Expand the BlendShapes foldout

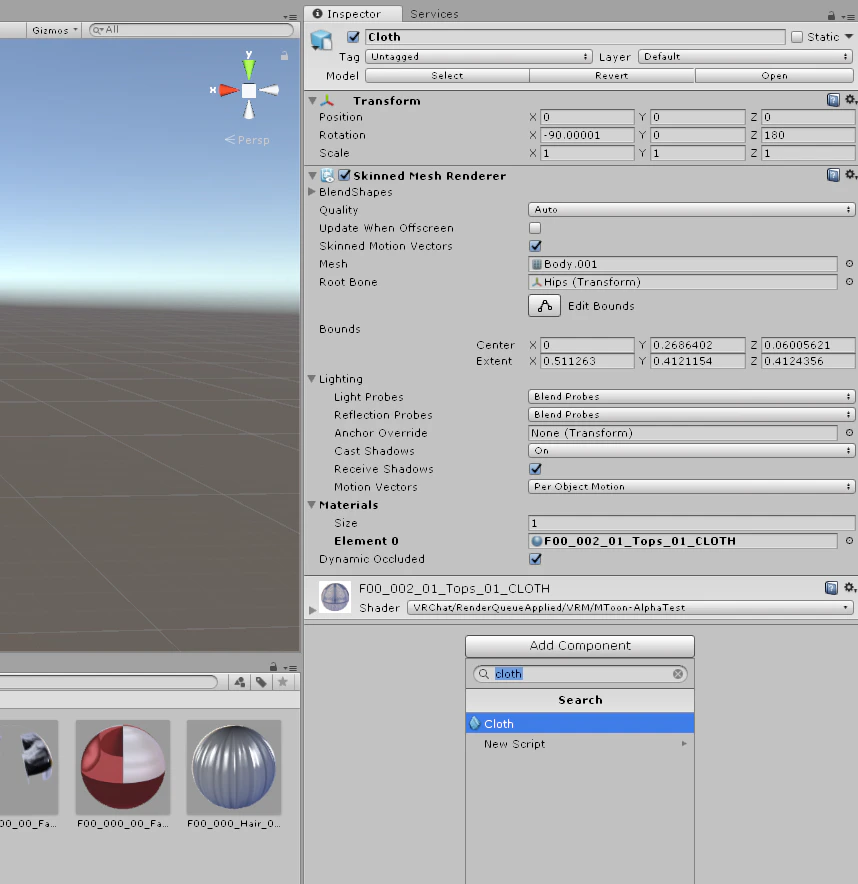(312, 192)
